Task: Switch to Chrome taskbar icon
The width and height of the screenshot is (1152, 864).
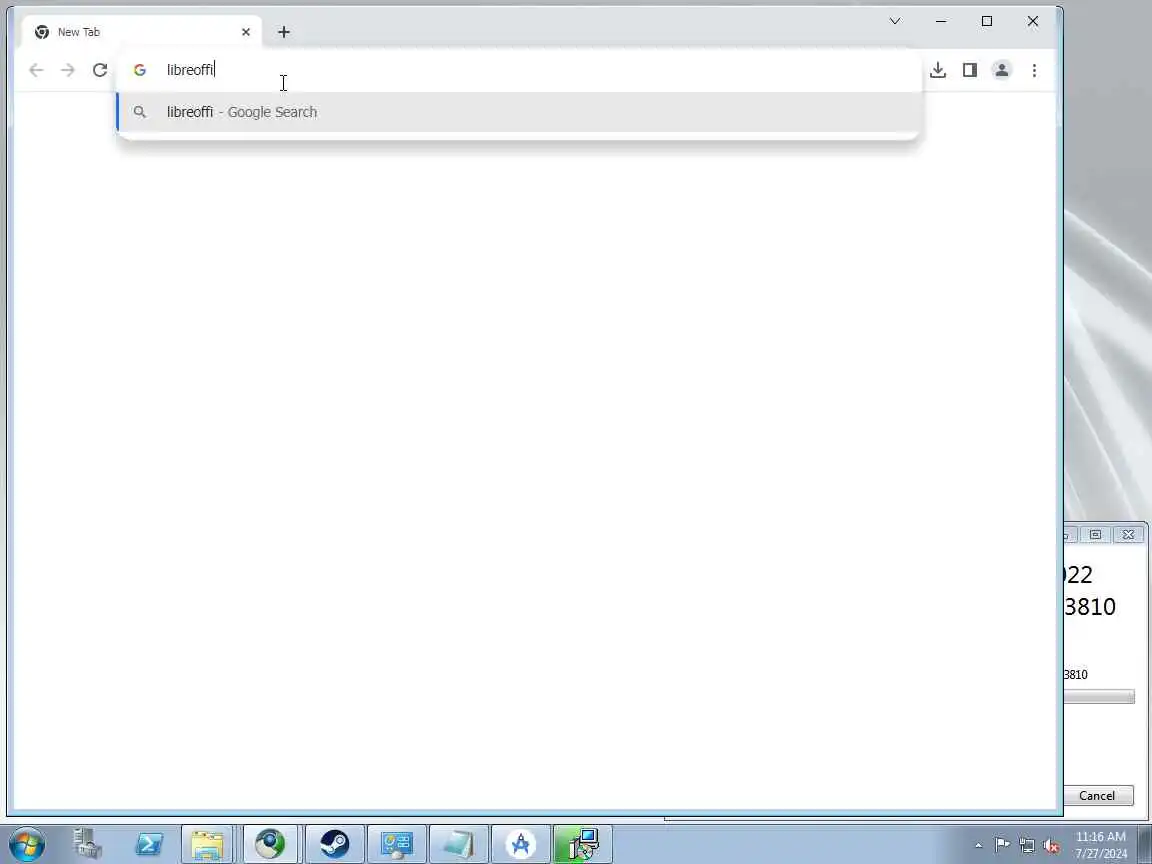Action: 270,843
